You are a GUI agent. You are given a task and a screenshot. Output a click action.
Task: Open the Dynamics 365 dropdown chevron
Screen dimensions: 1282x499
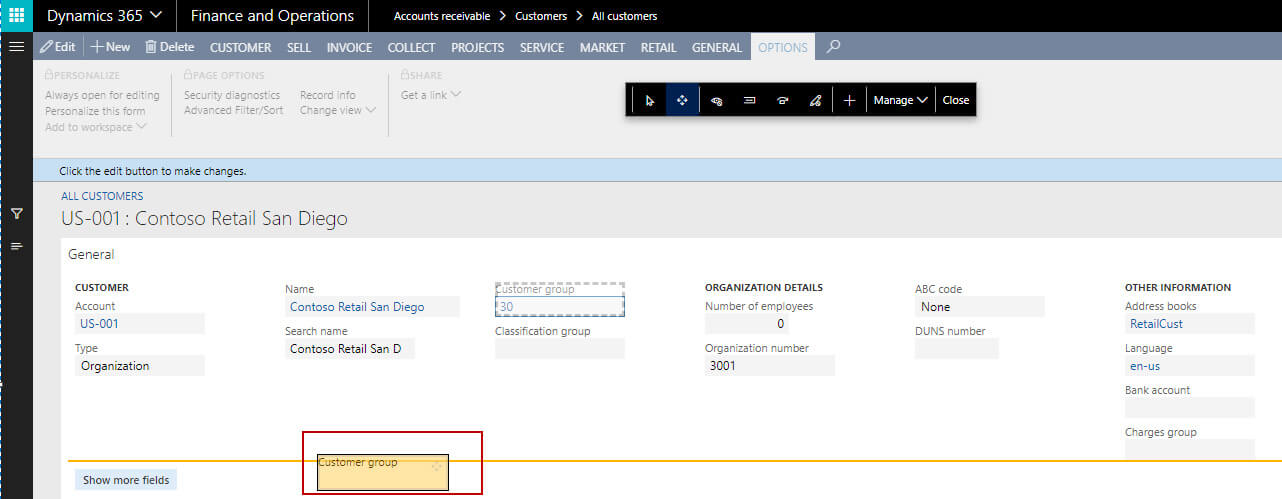click(155, 16)
